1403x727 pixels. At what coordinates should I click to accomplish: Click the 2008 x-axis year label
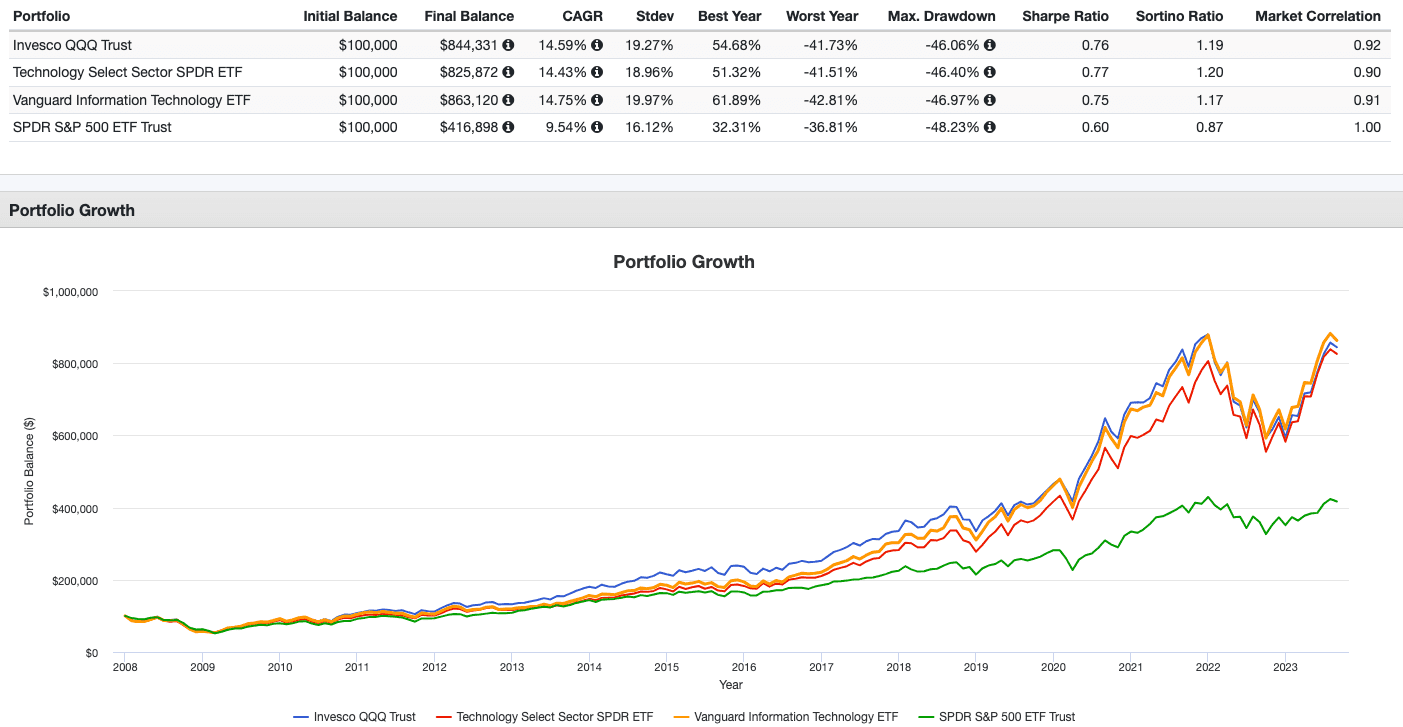[124, 667]
